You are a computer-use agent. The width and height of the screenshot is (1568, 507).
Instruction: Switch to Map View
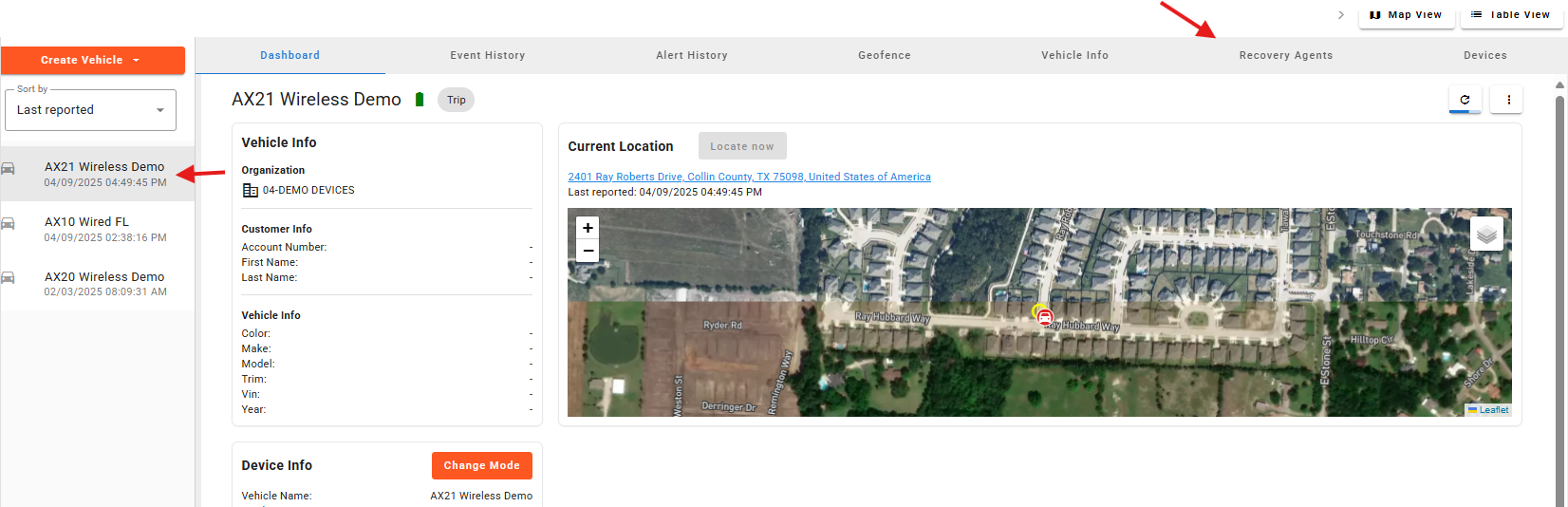[1406, 15]
